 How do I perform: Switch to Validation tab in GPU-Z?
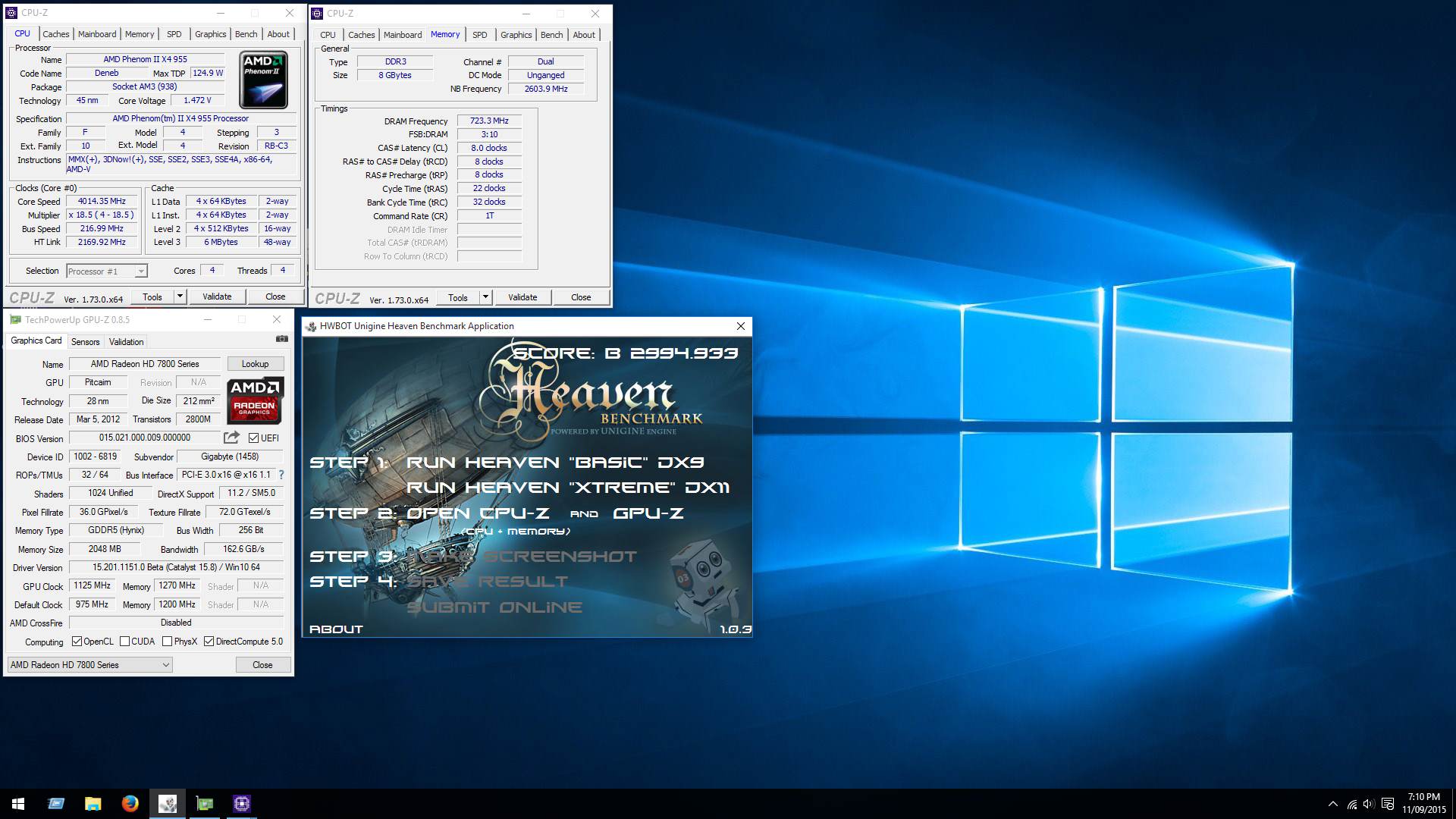click(126, 342)
